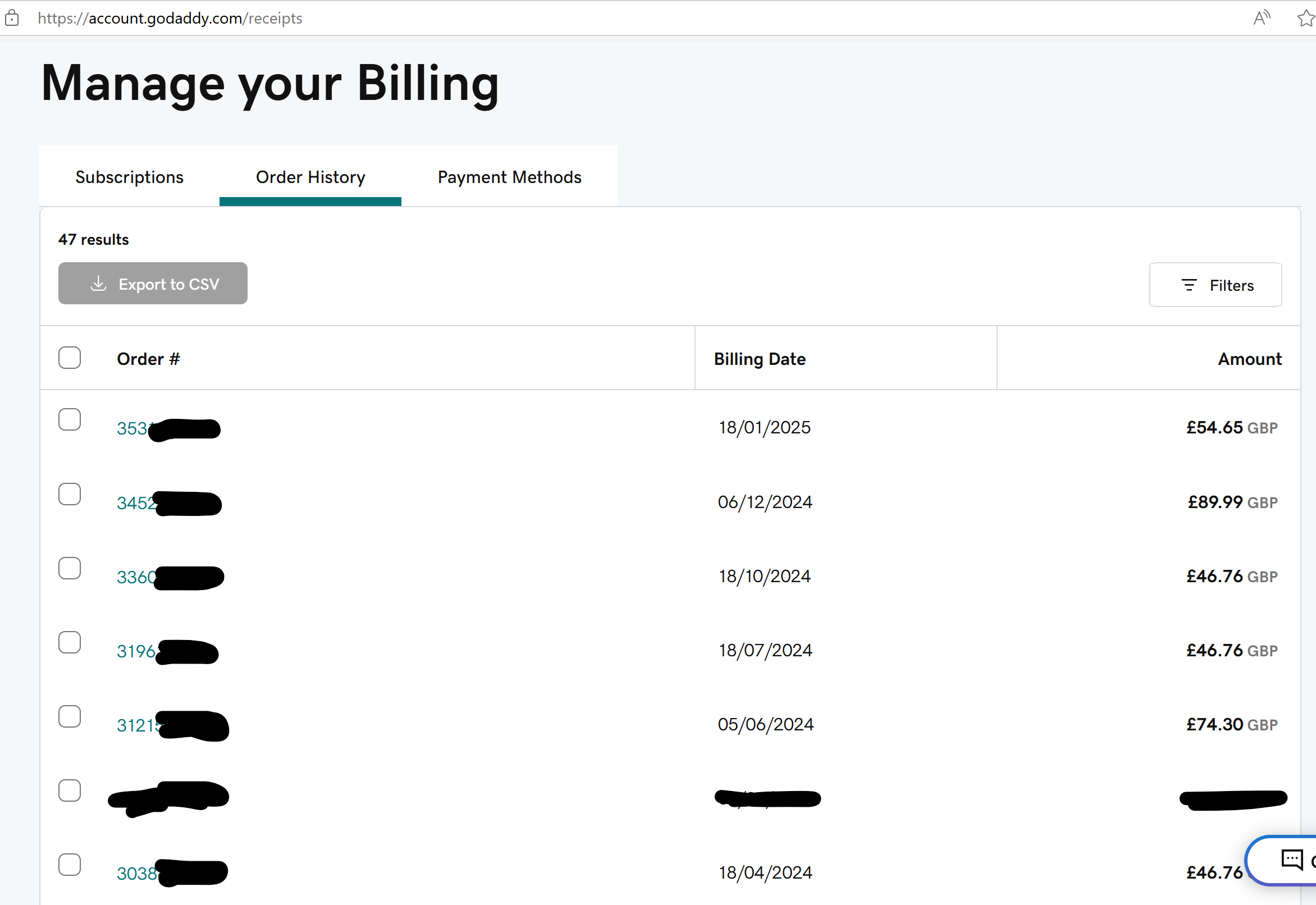This screenshot has height=905, width=1316.
Task: Click the filter lines icon
Action: pyautogui.click(x=1189, y=285)
